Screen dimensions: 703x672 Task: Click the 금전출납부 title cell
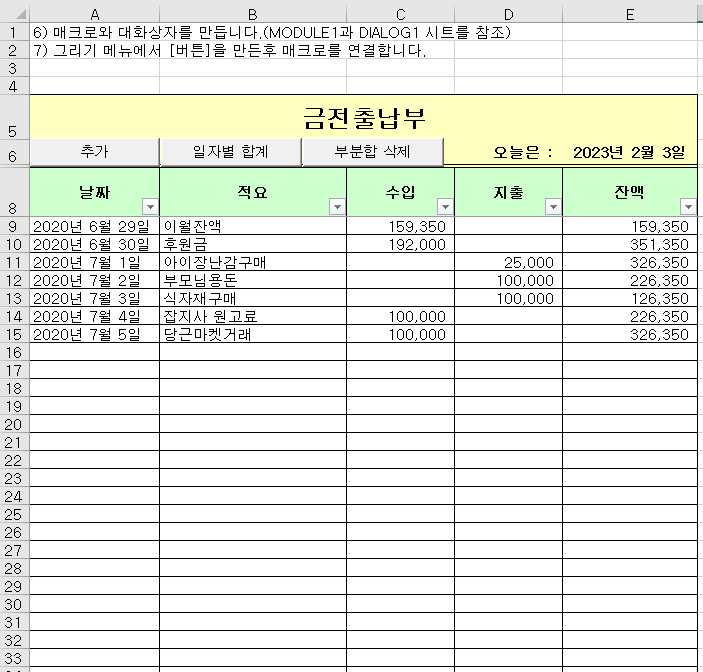(364, 117)
